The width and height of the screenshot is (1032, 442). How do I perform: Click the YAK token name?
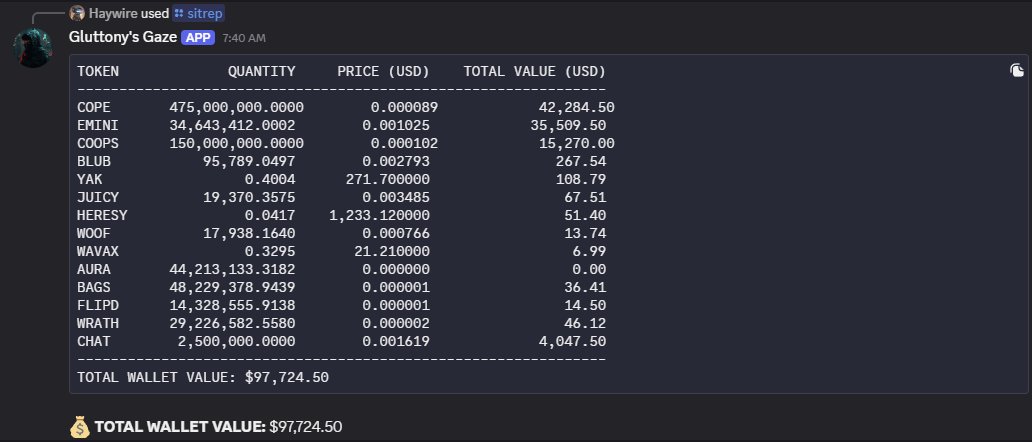click(x=90, y=179)
